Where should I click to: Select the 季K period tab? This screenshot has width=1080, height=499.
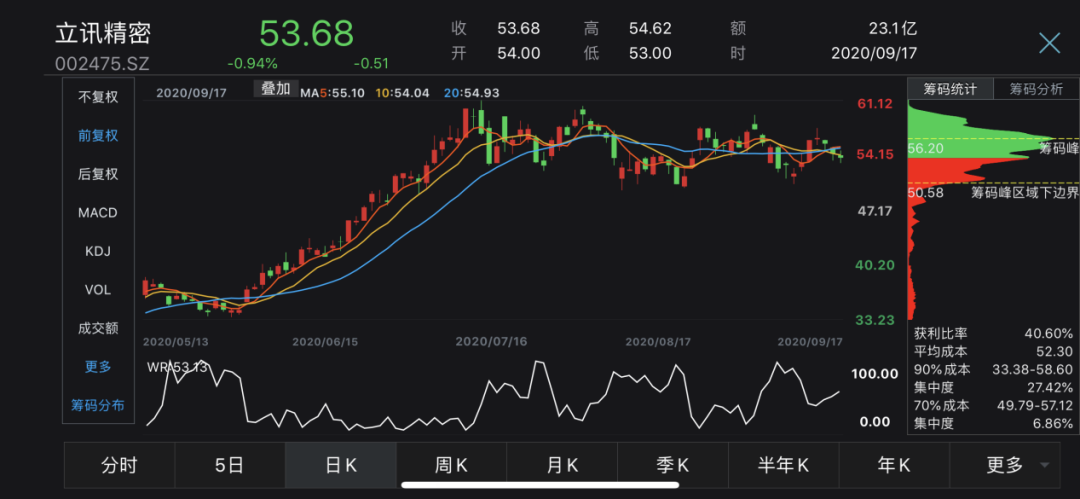pyautogui.click(x=673, y=466)
